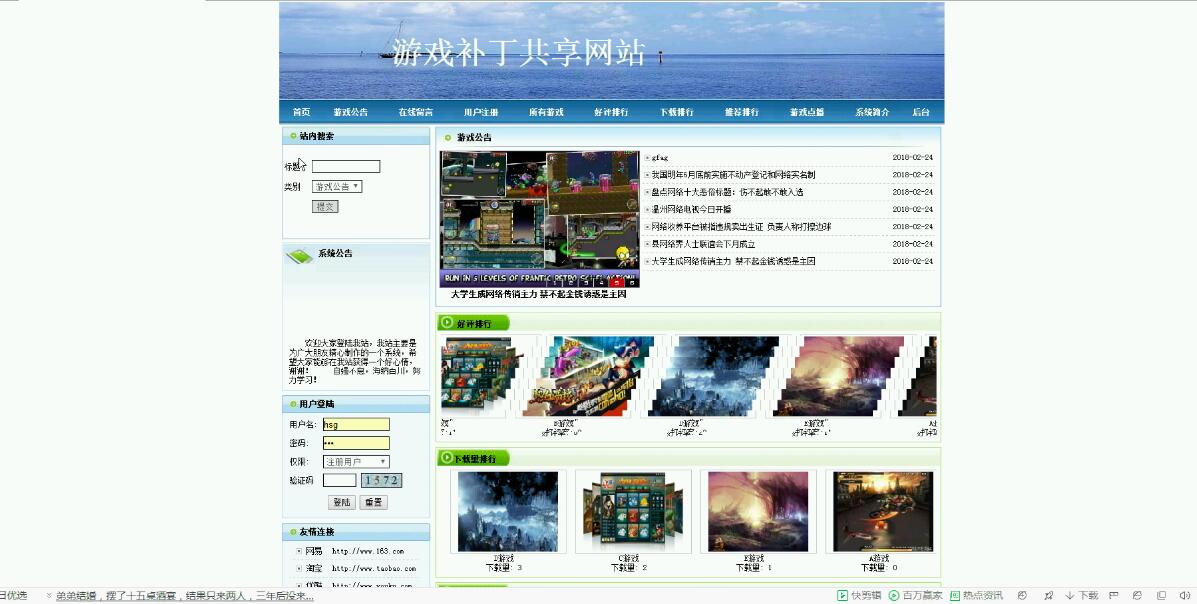Open the 首页 home menu item
1197x604 pixels.
point(301,112)
